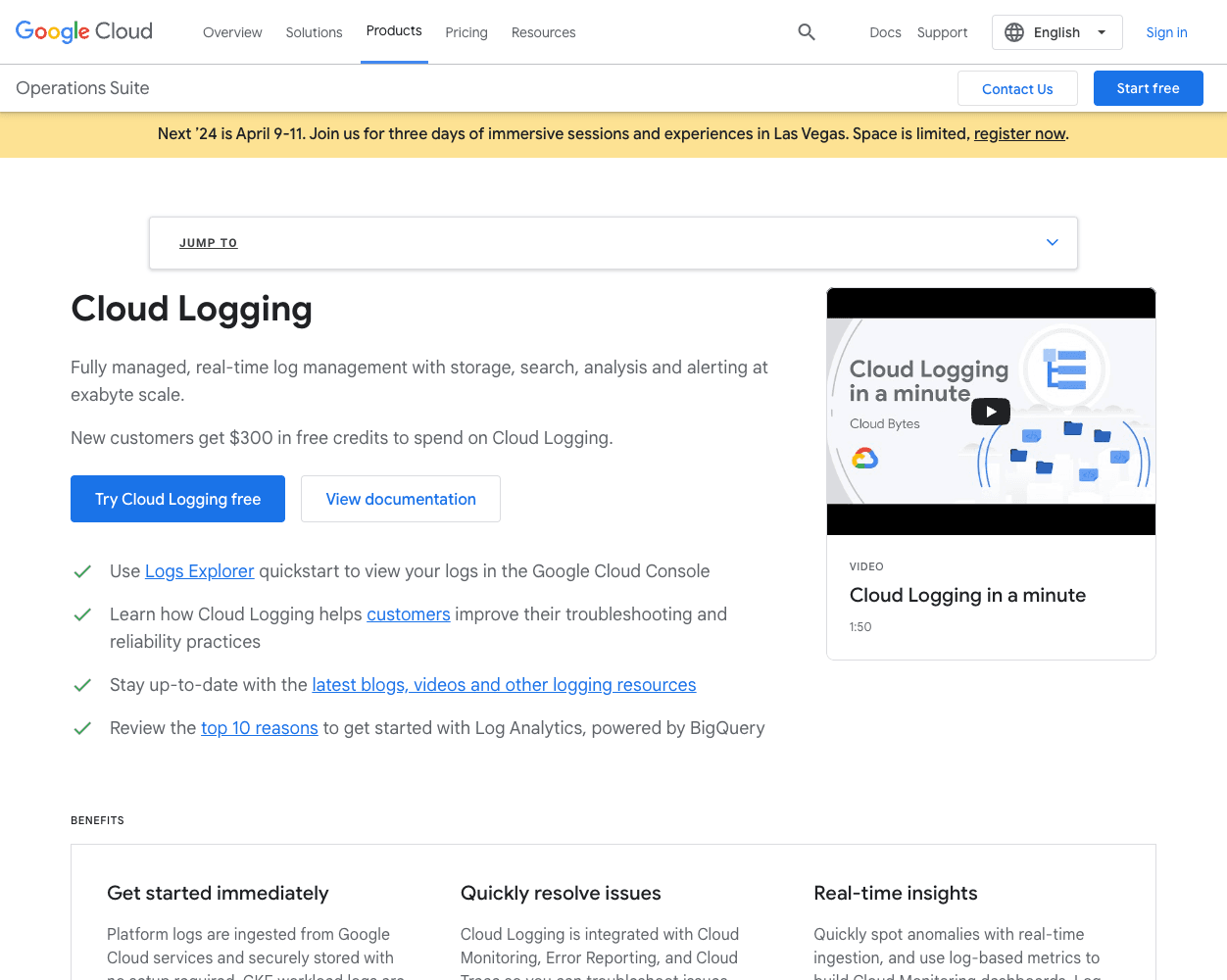The width and height of the screenshot is (1227, 980).
Task: Click the Google Cloud logo inside video thumbnail
Action: 864,458
